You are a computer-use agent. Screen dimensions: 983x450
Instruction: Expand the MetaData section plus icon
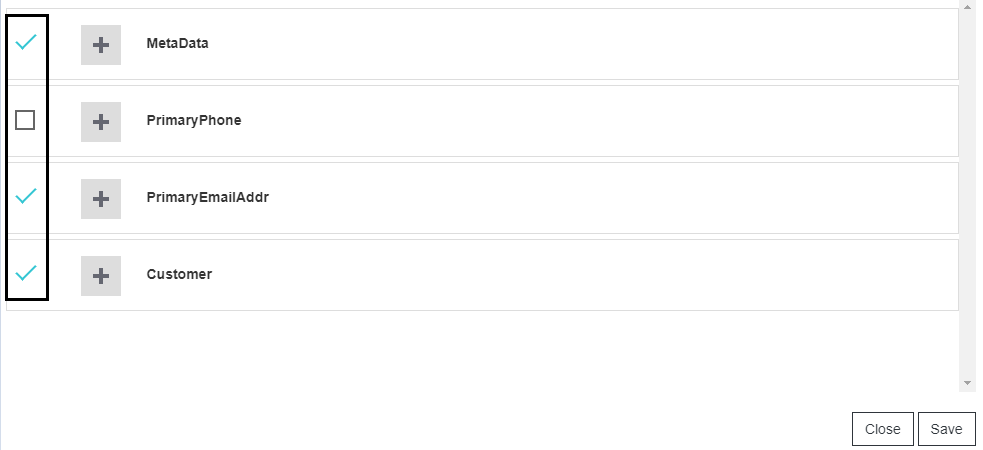click(101, 45)
